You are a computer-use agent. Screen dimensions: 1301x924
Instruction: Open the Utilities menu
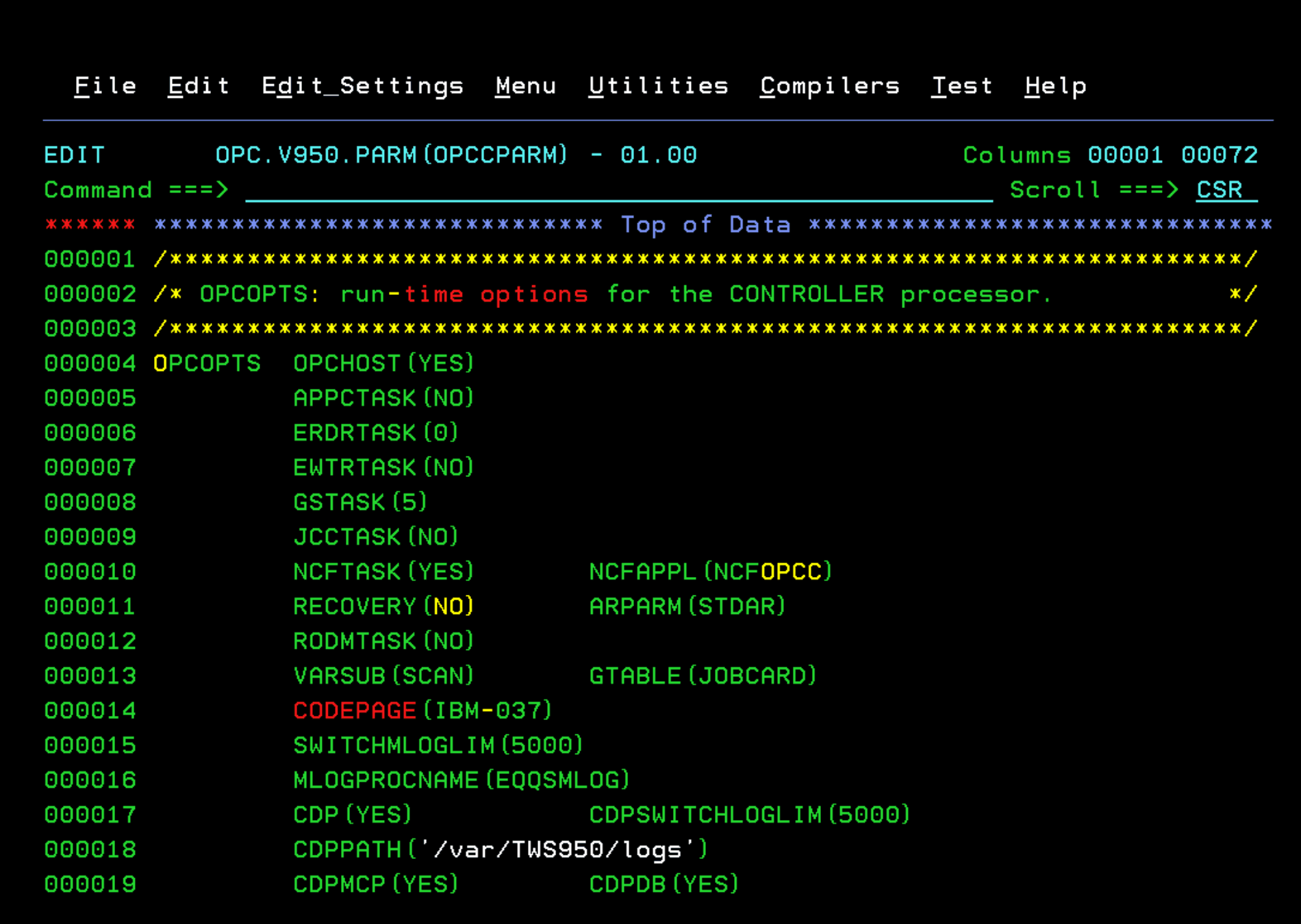(x=659, y=86)
